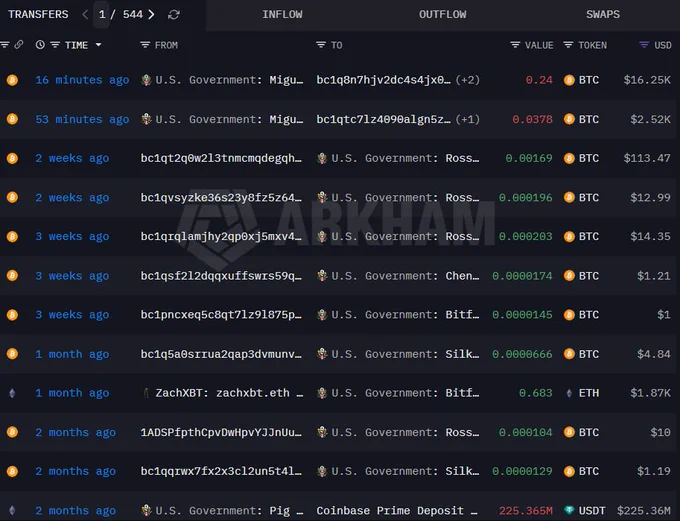Open sender bc1qrqlamjhy2qp0xj5mxv4
The image size is (680, 521).
tap(221, 236)
